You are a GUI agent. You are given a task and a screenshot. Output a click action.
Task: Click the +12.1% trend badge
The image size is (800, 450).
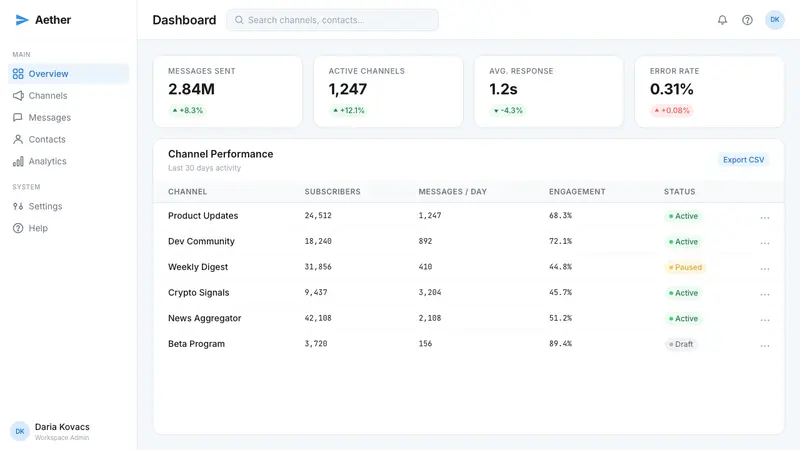(349, 110)
